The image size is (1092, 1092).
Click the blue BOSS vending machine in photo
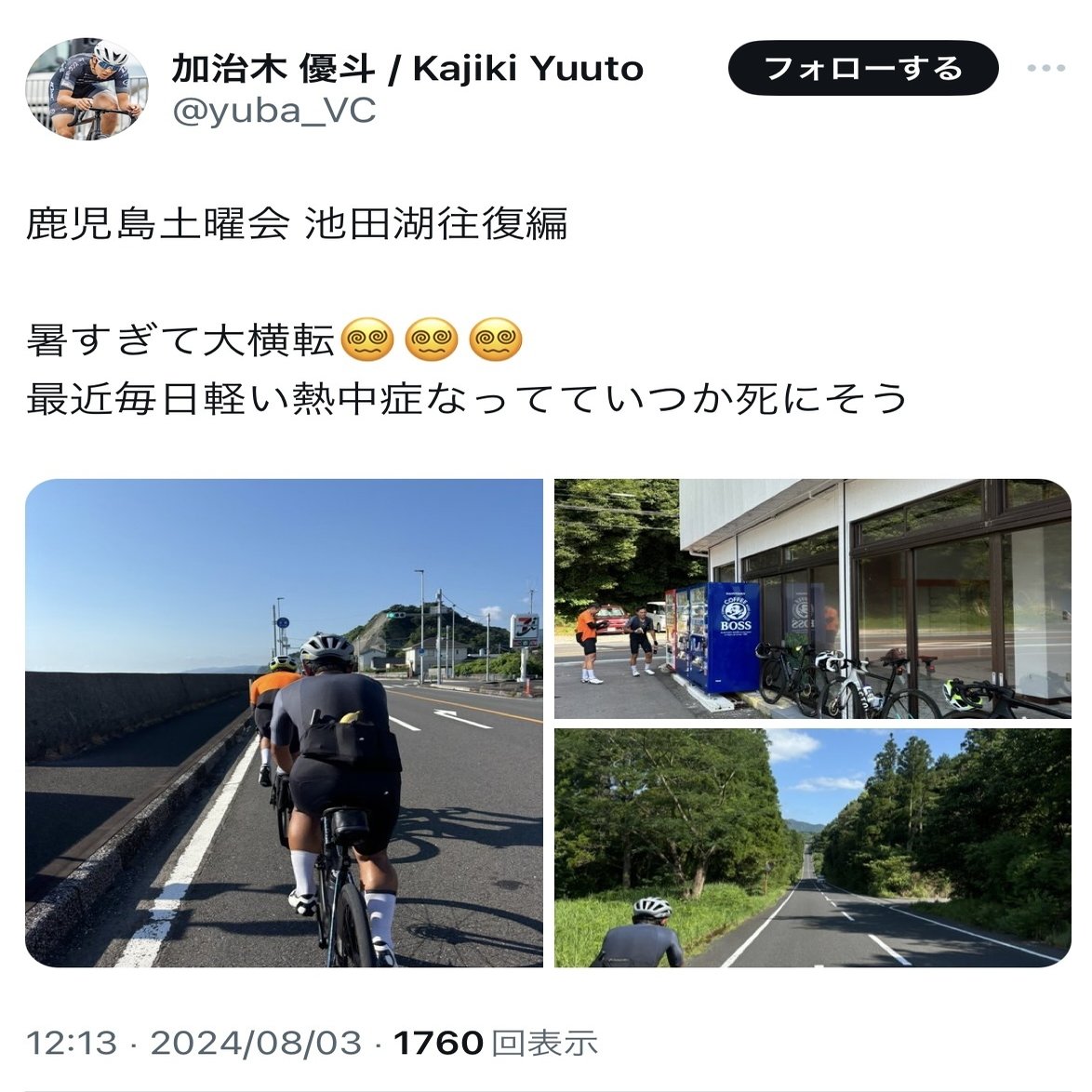click(733, 636)
